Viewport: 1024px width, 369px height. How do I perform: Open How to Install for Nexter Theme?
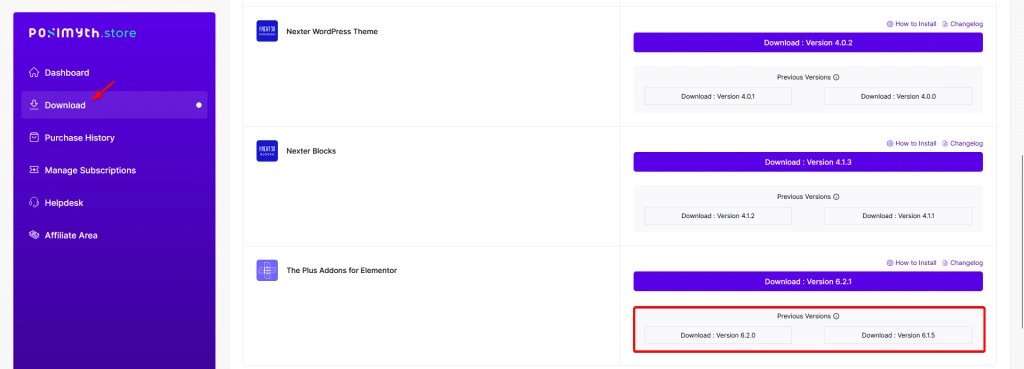[x=911, y=24]
